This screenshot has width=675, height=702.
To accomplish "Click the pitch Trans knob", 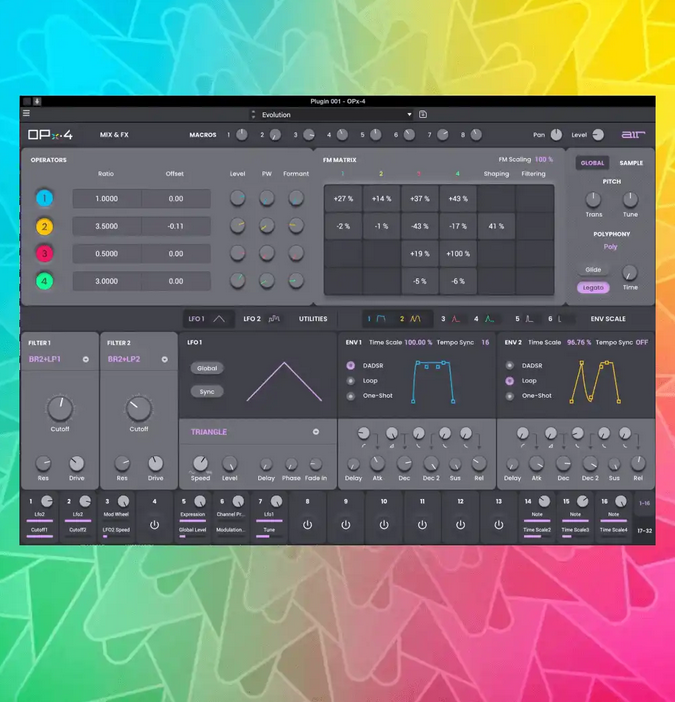I will [594, 200].
